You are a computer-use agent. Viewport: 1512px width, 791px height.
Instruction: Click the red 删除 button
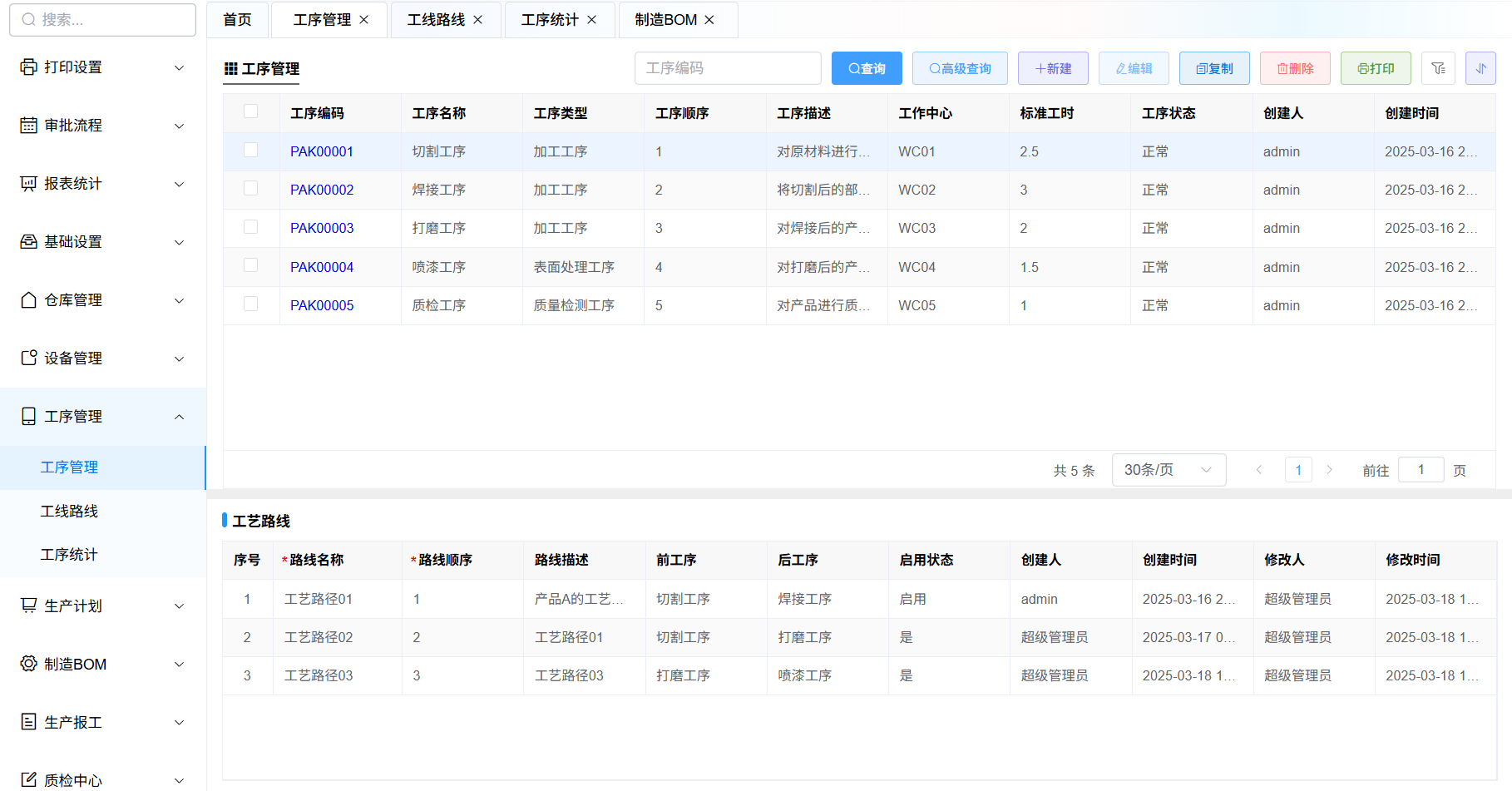click(x=1295, y=68)
